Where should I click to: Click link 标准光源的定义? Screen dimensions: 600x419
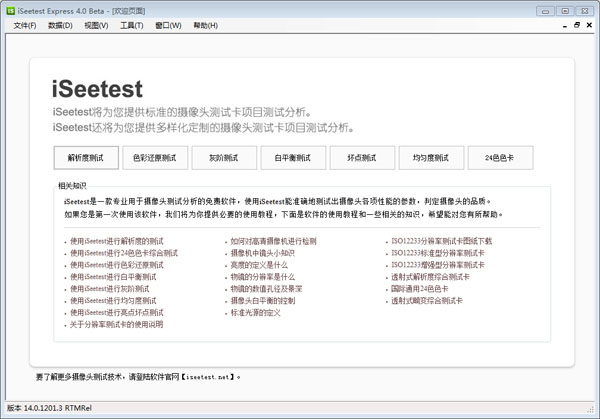pyautogui.click(x=255, y=312)
